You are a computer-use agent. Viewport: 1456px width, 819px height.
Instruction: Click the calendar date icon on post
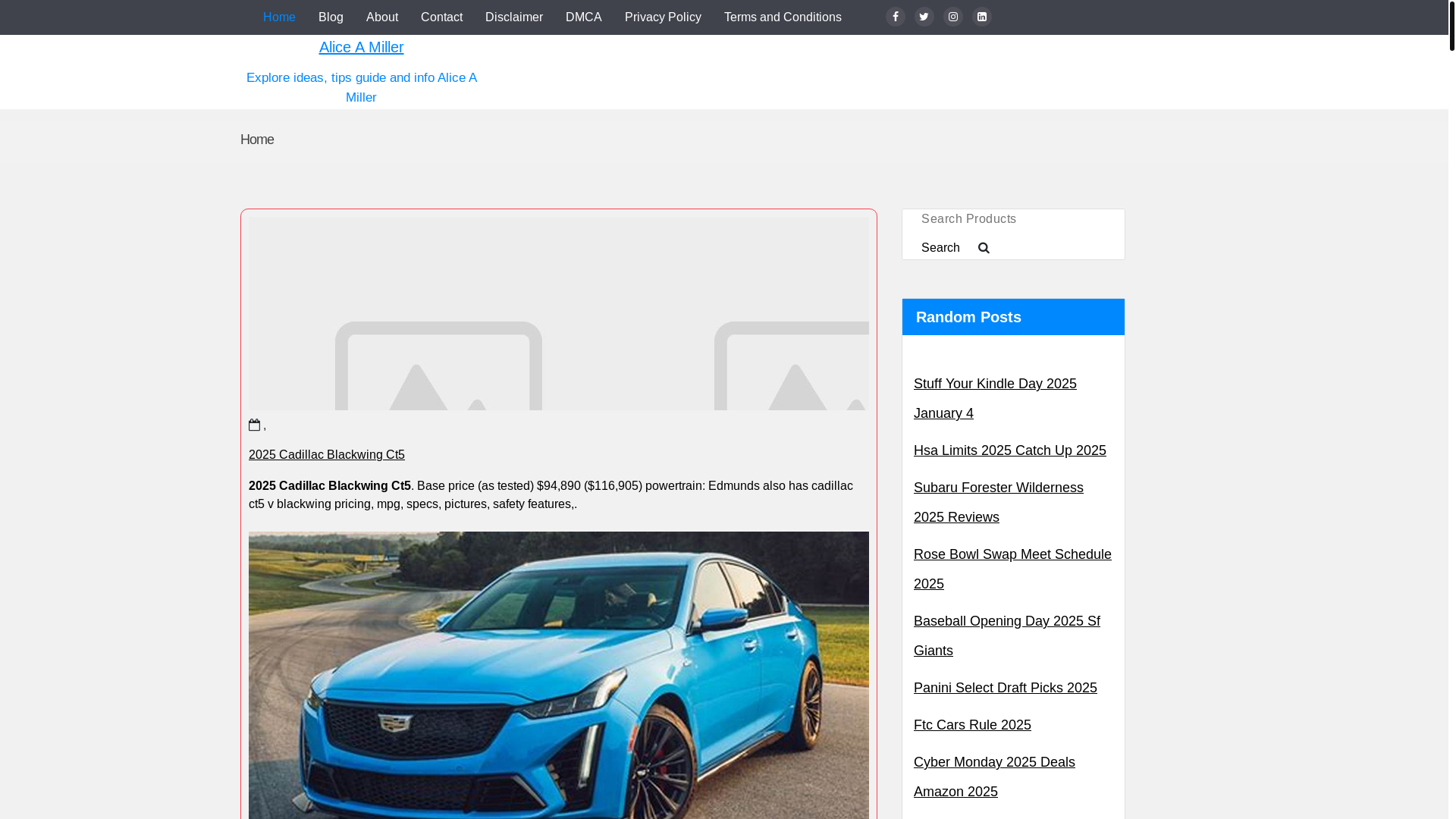pyautogui.click(x=255, y=425)
